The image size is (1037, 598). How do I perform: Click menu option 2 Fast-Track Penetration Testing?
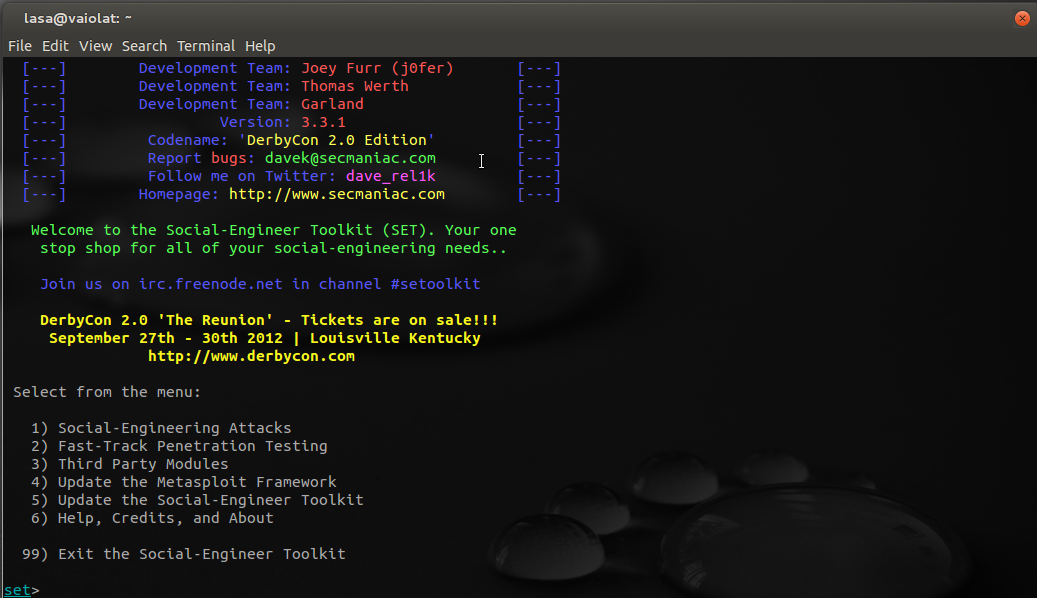[x=179, y=446]
